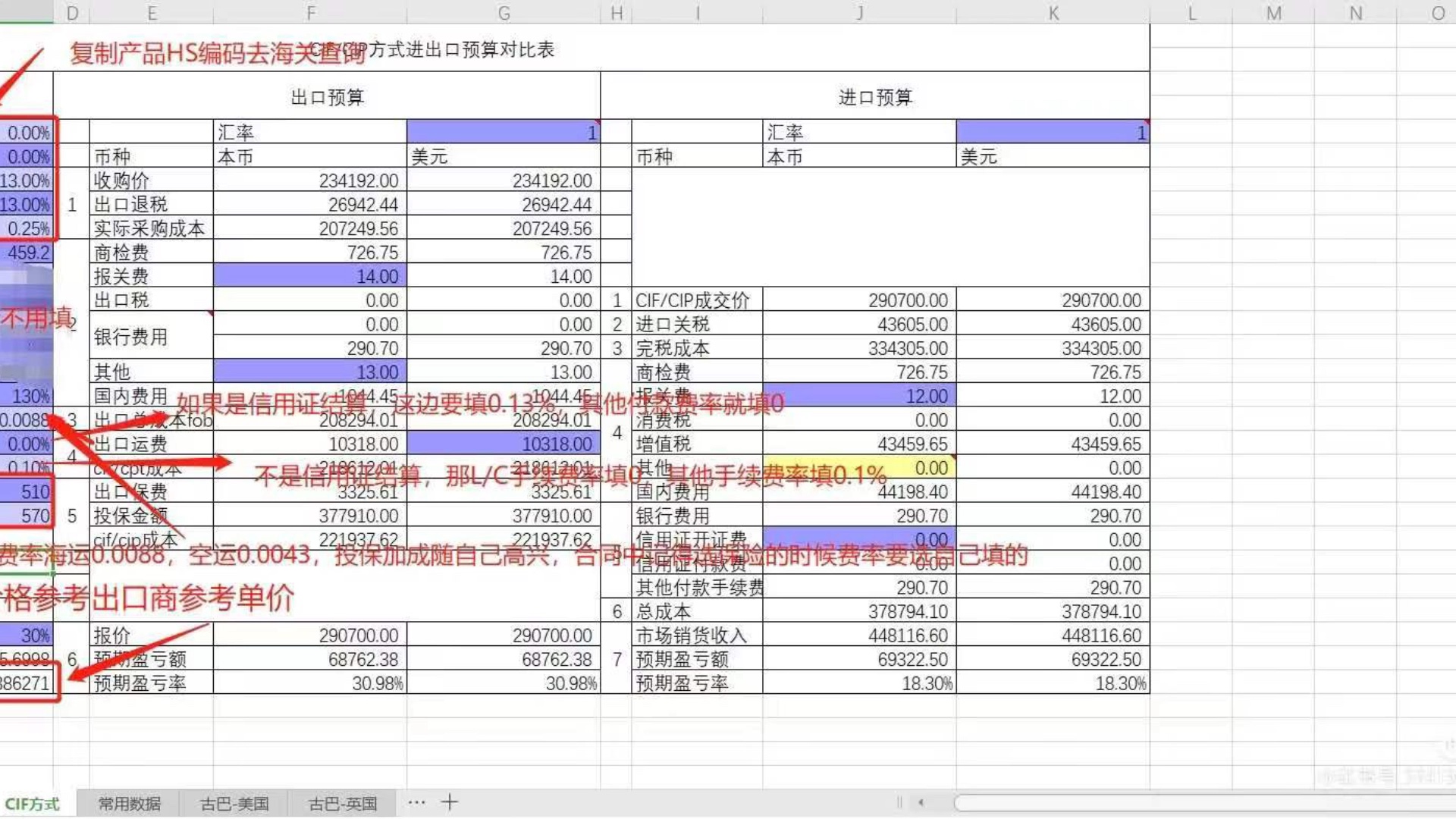The height and width of the screenshot is (819, 1456).
Task: Select export 预期盈亏额 美元 value 68762.38
Action: [504, 659]
